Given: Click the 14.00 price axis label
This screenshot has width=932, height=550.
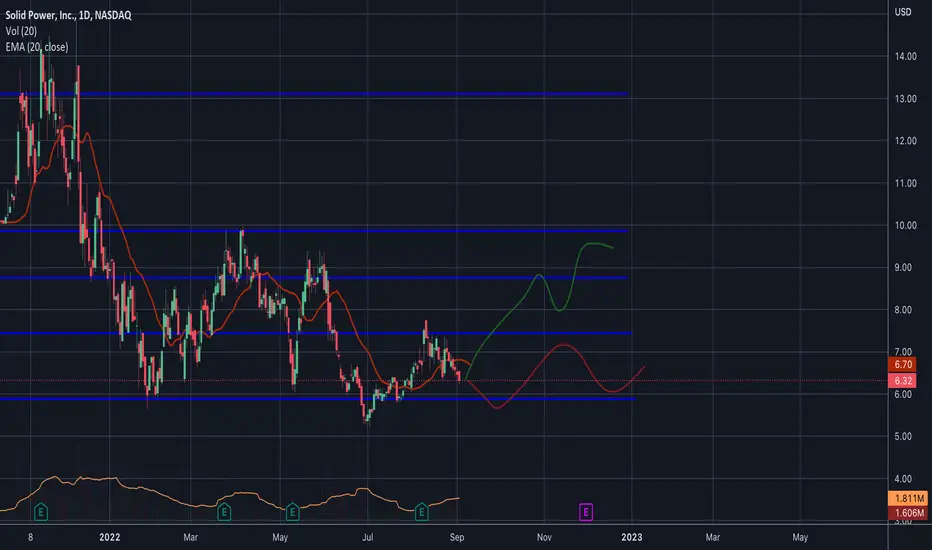Looking at the screenshot, I should 905,56.
